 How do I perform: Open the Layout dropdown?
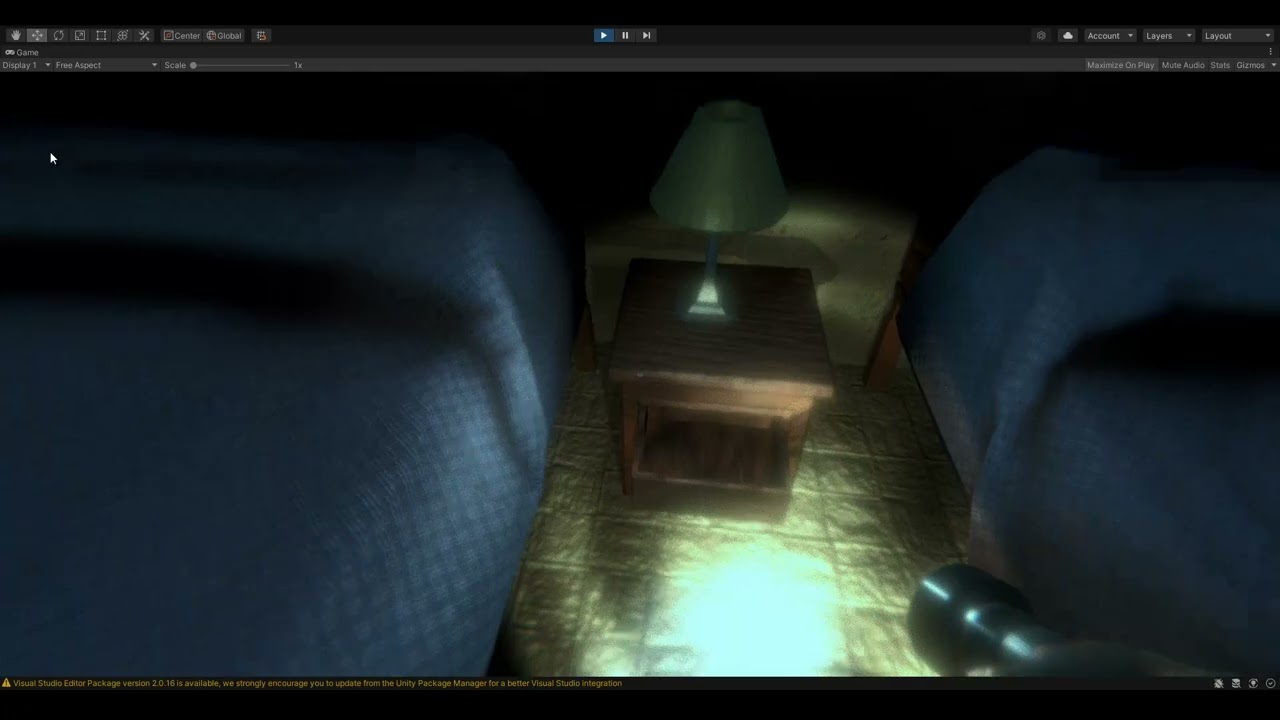coord(1237,36)
